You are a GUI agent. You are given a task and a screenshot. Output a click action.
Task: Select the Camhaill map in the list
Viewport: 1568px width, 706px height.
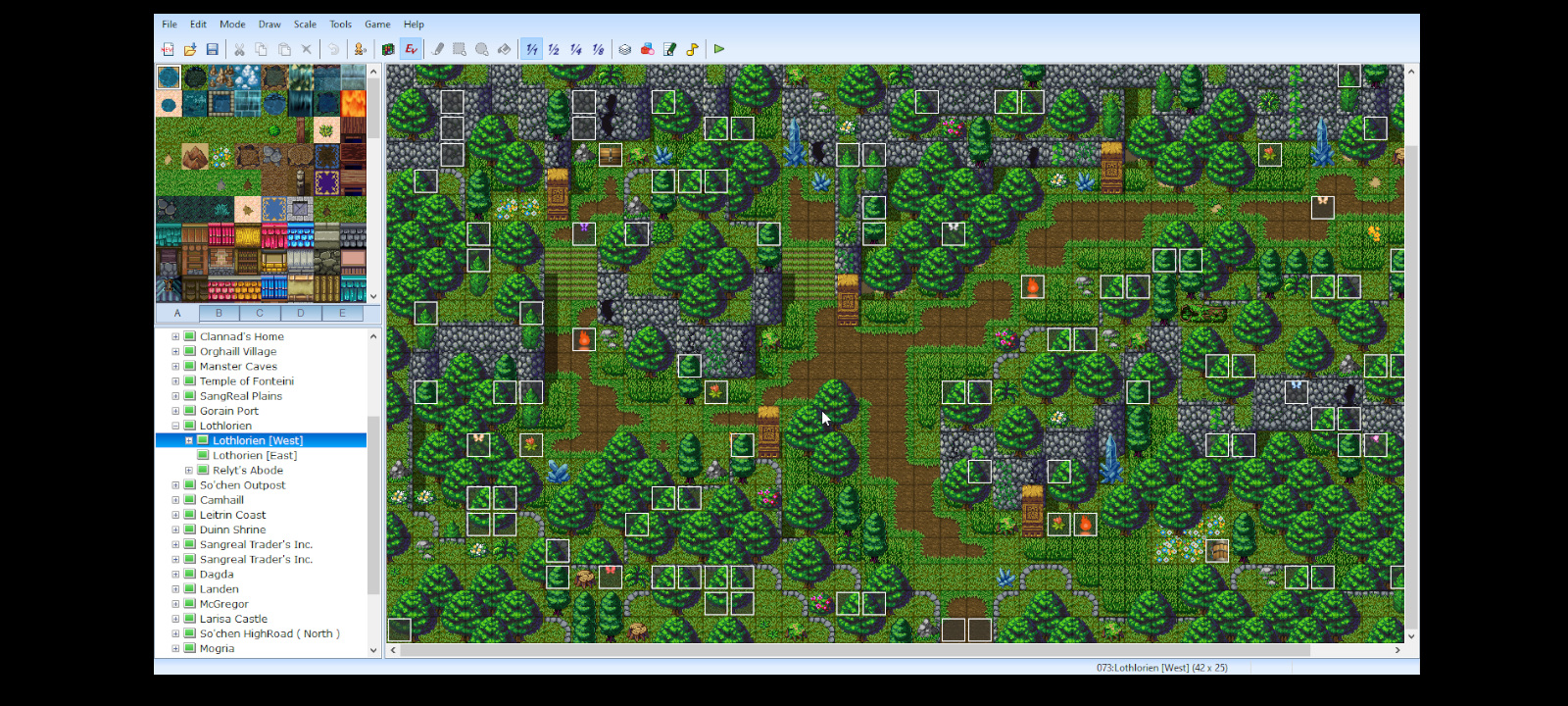pyautogui.click(x=221, y=500)
